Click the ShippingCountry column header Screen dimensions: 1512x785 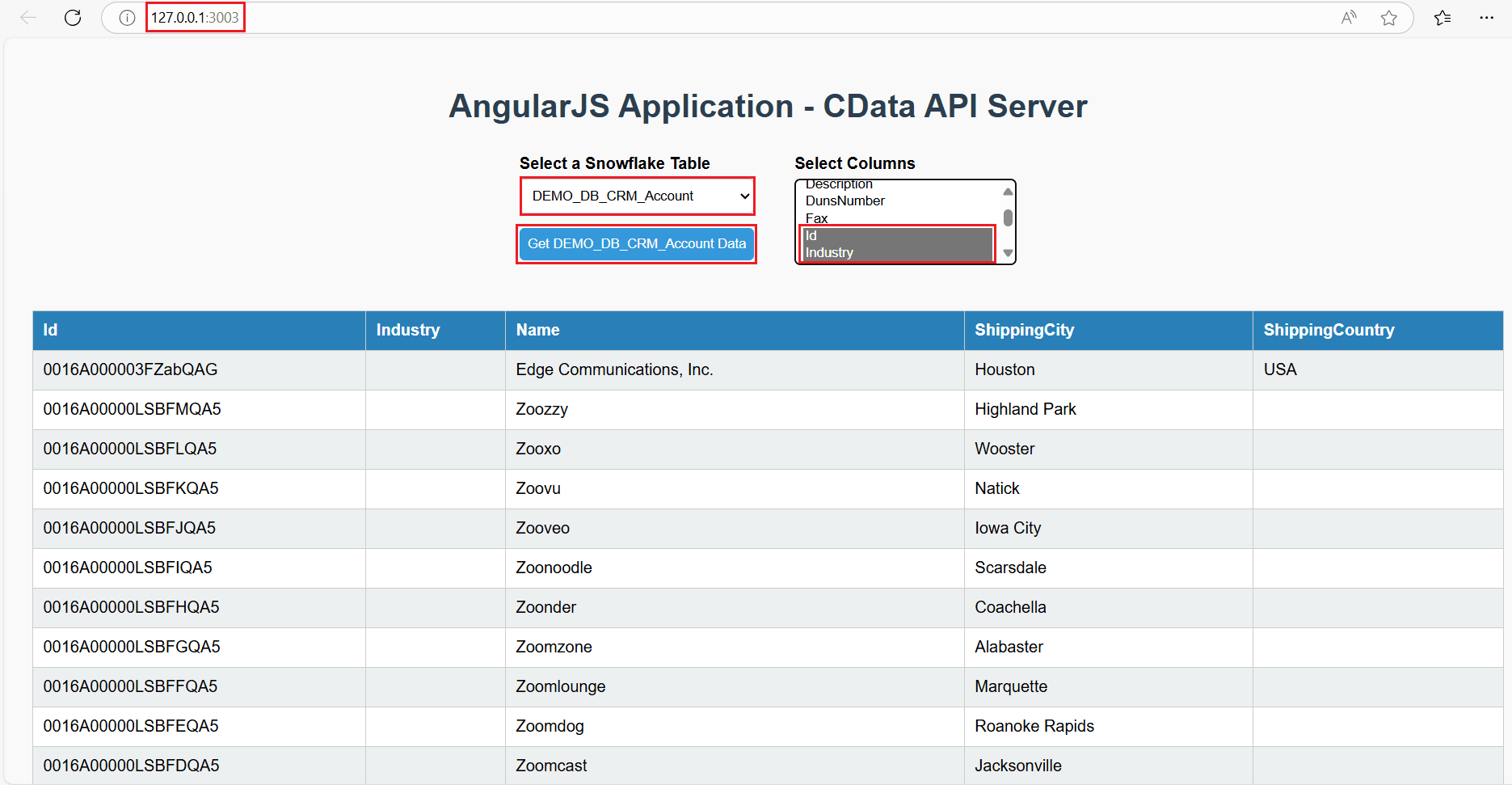click(1329, 330)
